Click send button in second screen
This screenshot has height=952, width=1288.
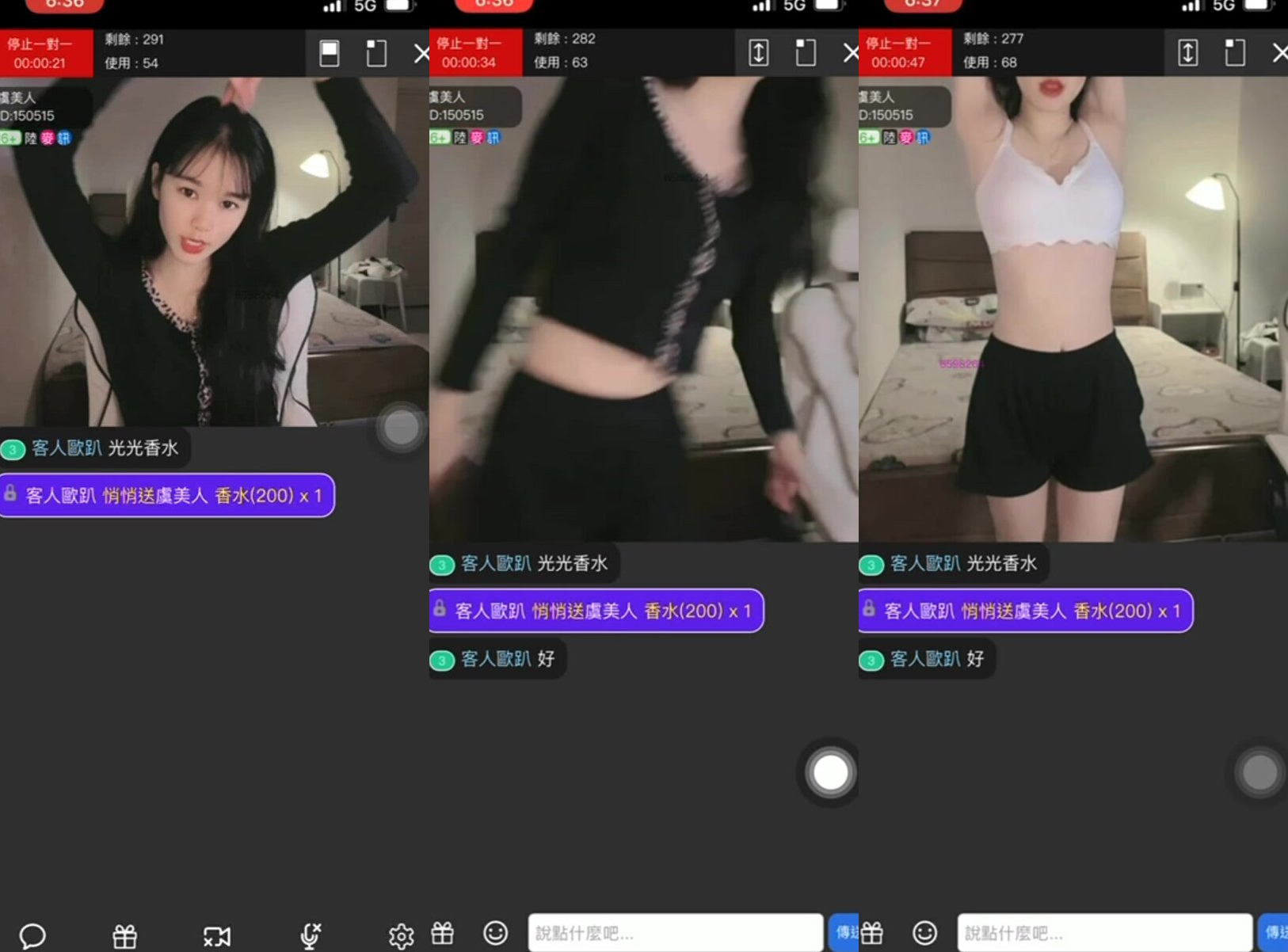click(844, 932)
